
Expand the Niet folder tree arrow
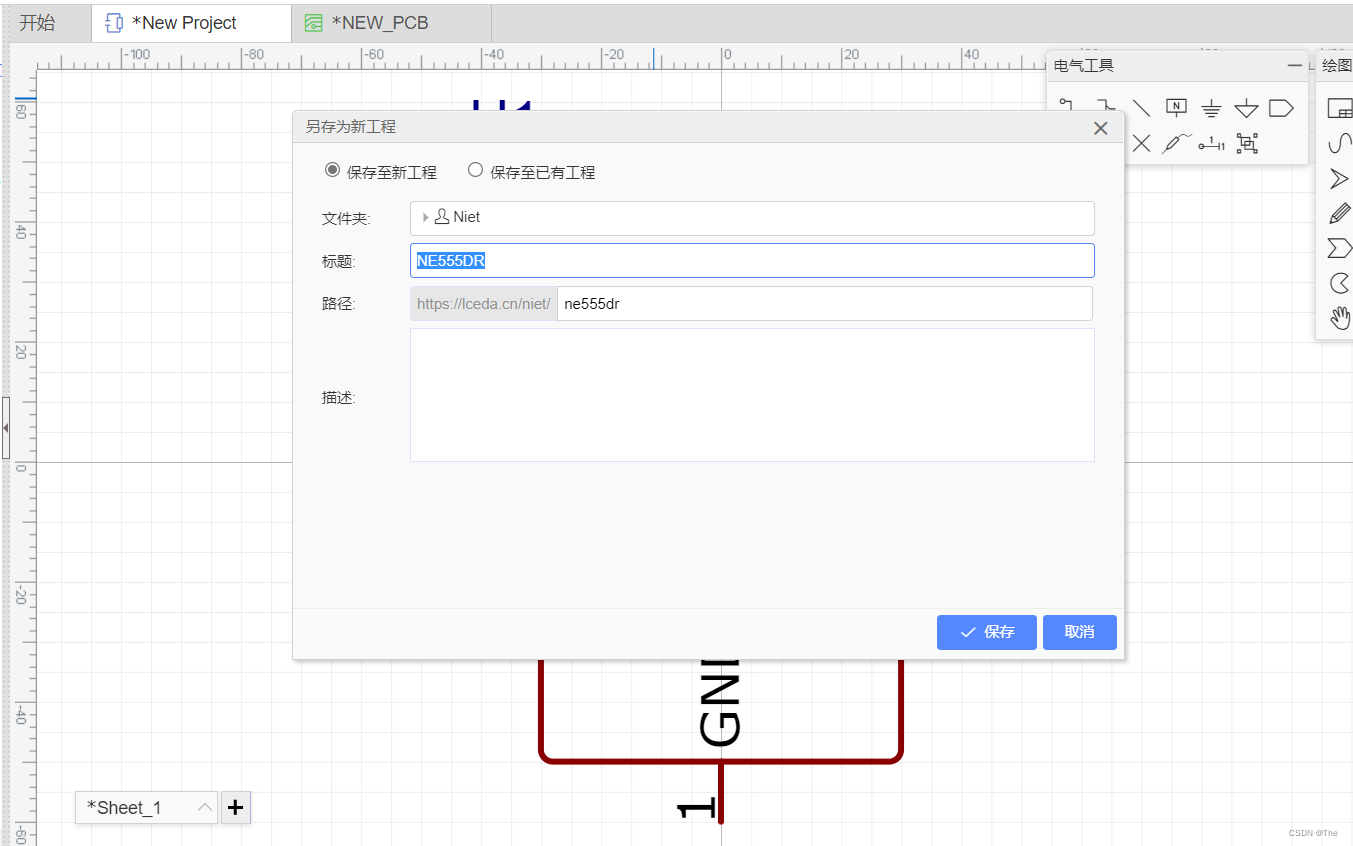[x=425, y=217]
